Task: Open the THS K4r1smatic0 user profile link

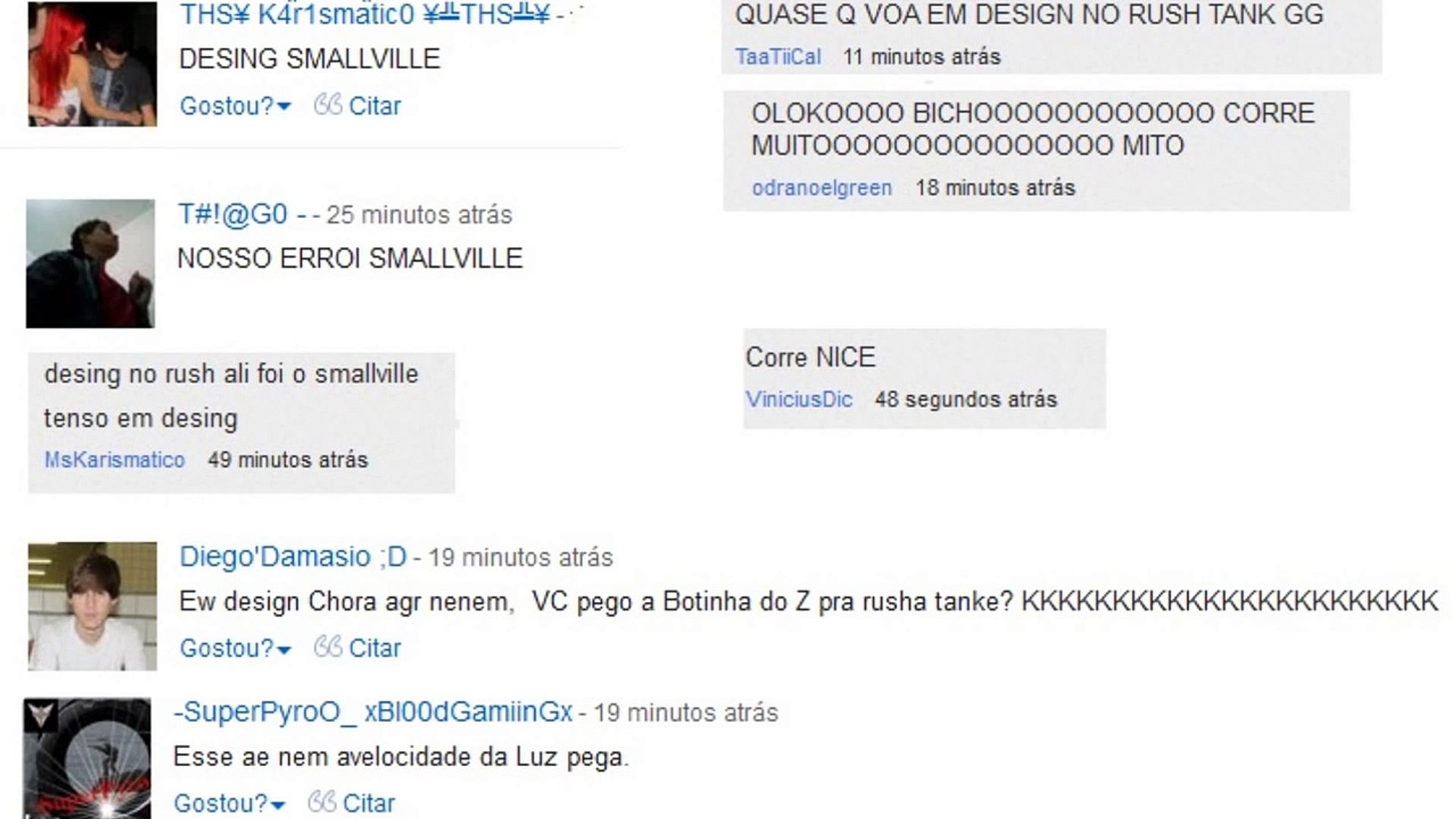Action: [x=365, y=14]
